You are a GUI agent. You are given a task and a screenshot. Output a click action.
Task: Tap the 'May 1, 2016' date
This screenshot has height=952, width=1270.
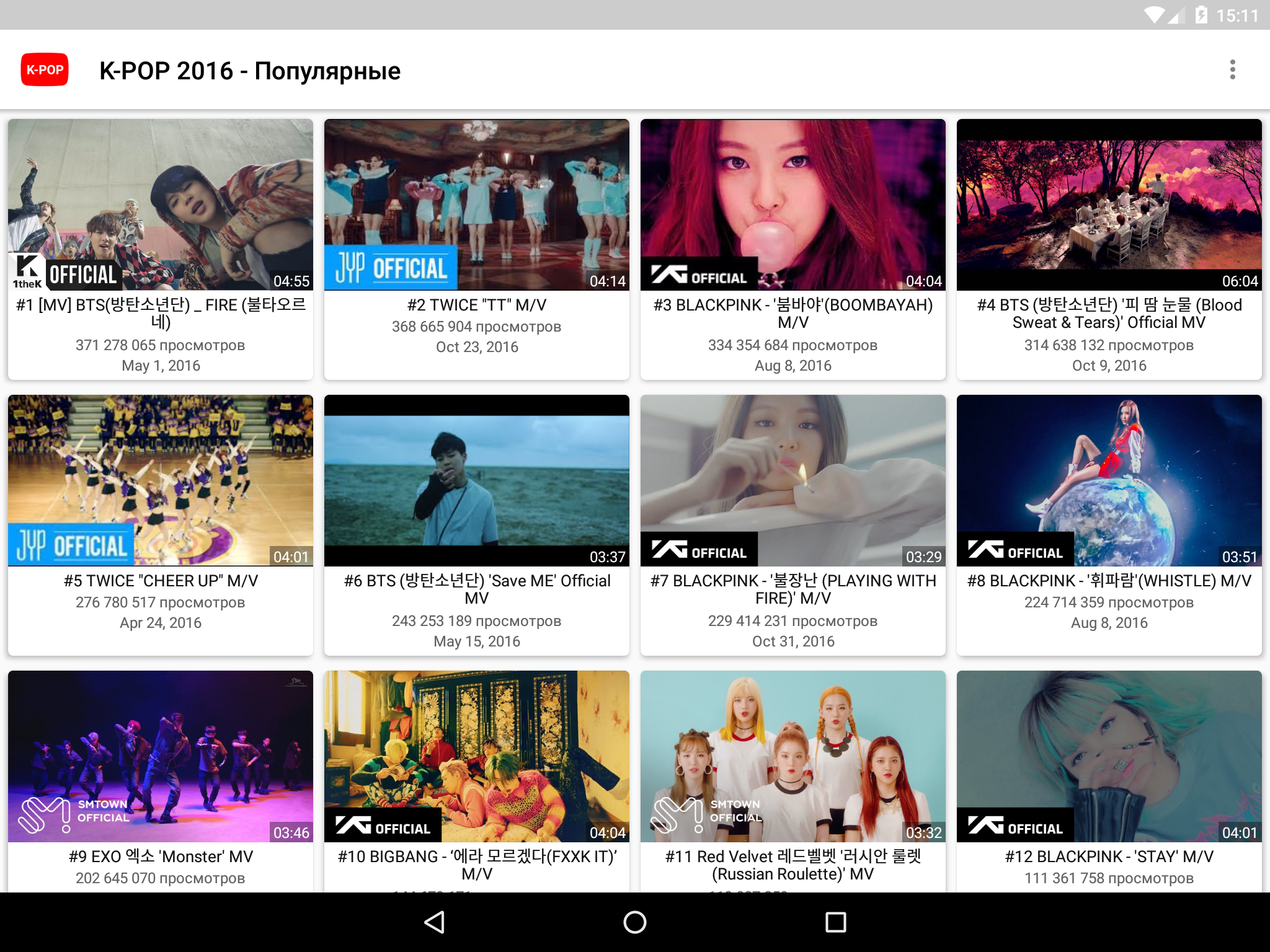(161, 366)
